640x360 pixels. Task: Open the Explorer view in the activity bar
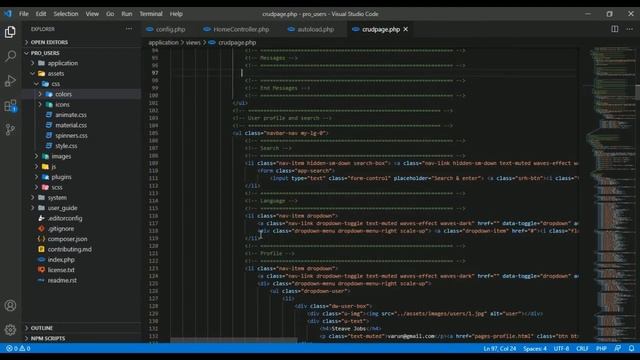coord(10,32)
